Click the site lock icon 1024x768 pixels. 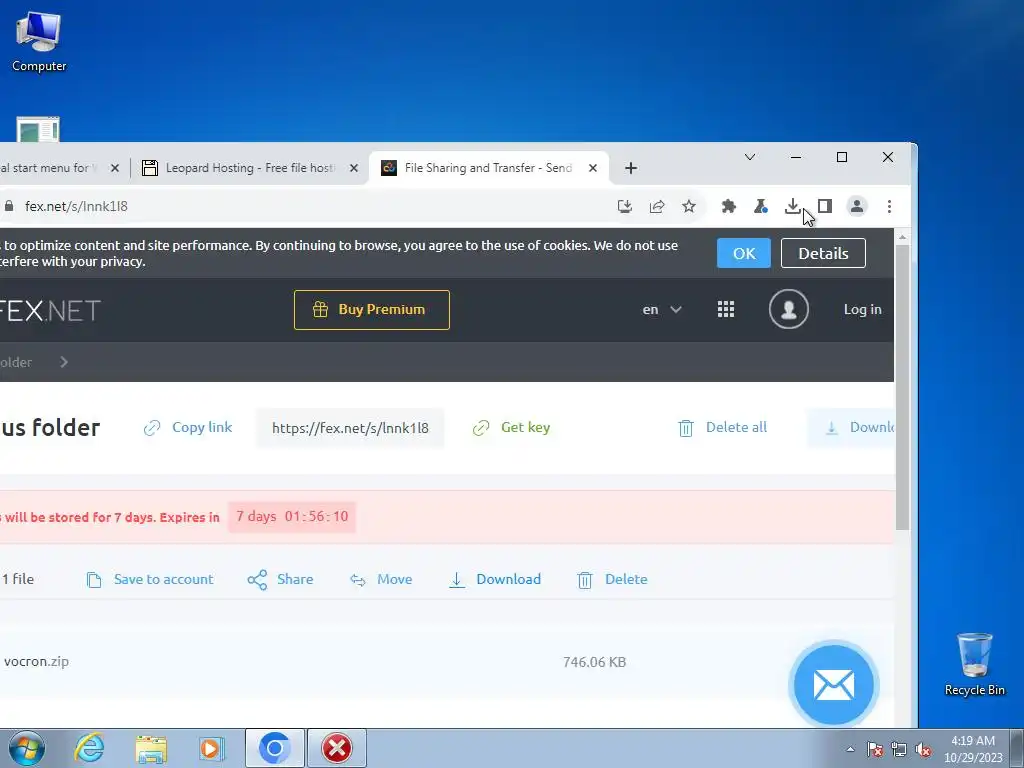coord(8,206)
